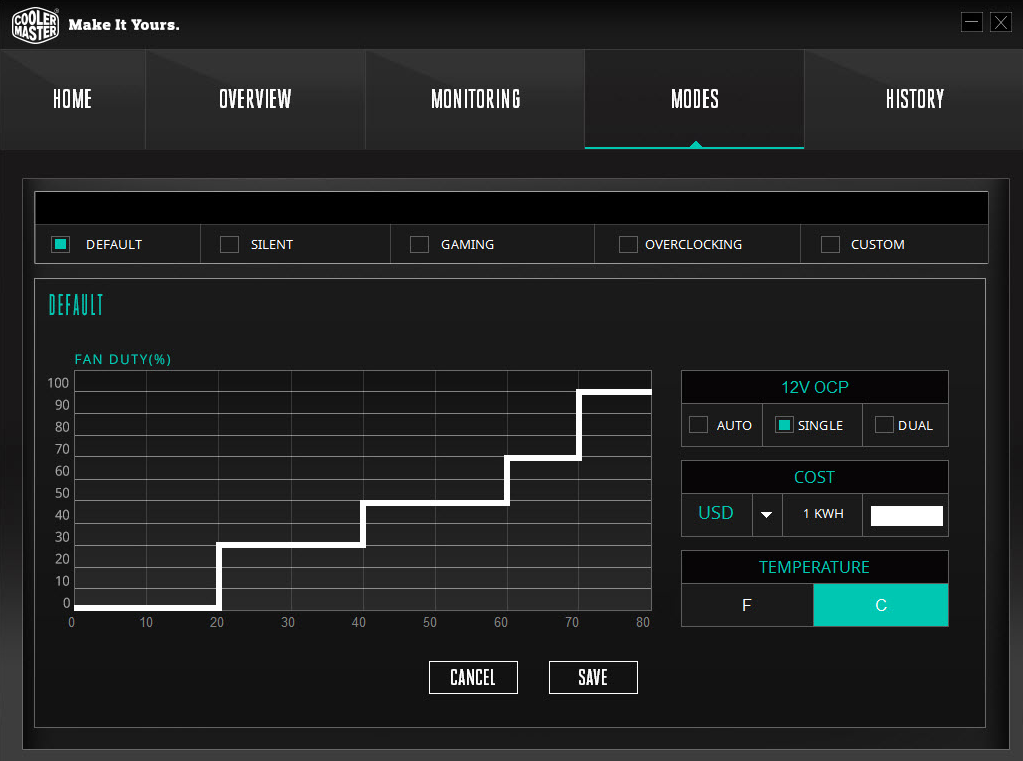
Task: Click the COST section header
Action: tap(815, 477)
